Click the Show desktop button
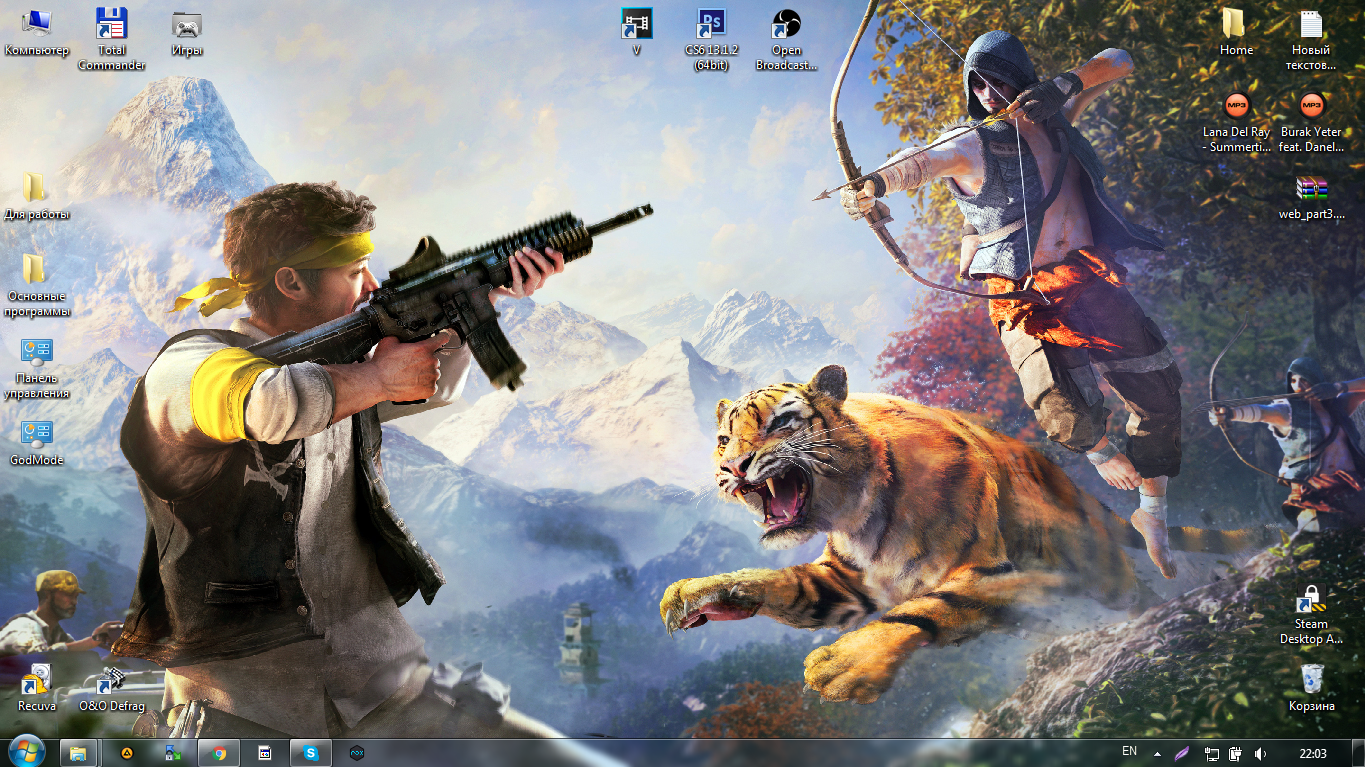This screenshot has width=1365, height=767. 1357,753
